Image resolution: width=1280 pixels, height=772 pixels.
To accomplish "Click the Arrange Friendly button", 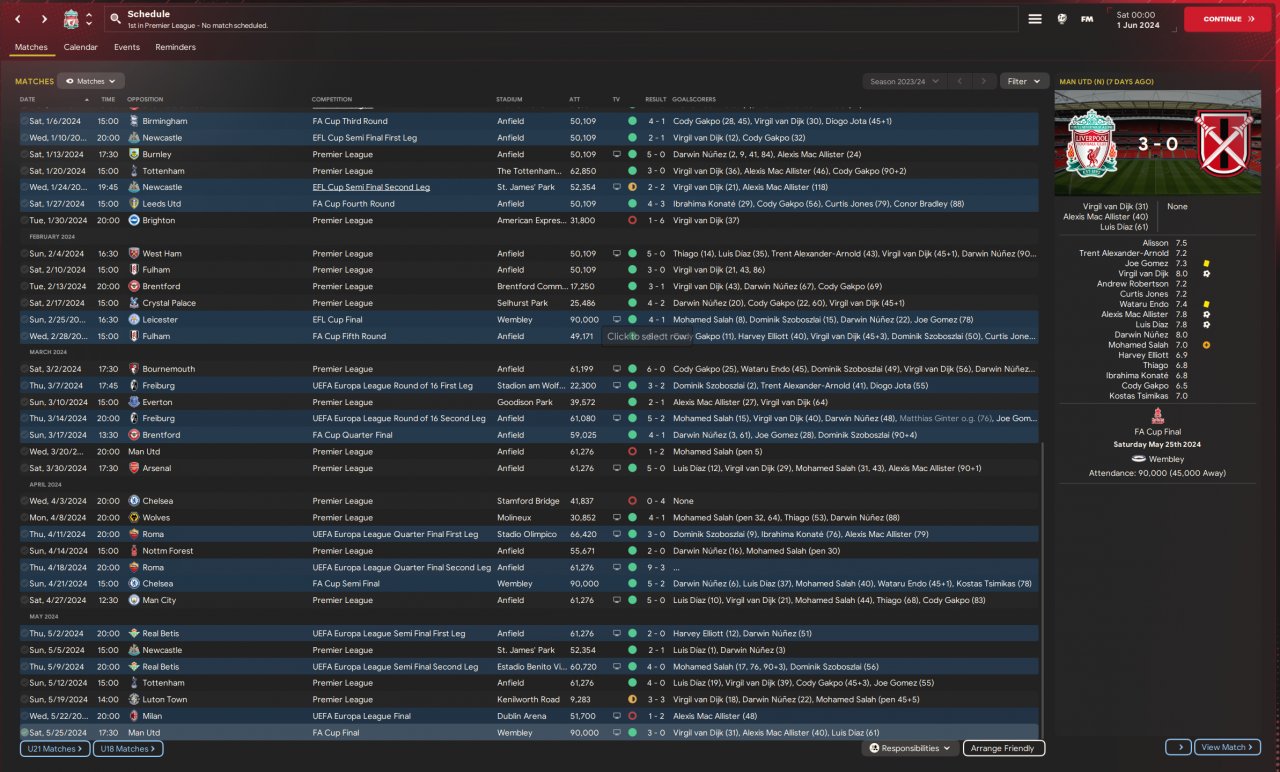I will [1004, 748].
